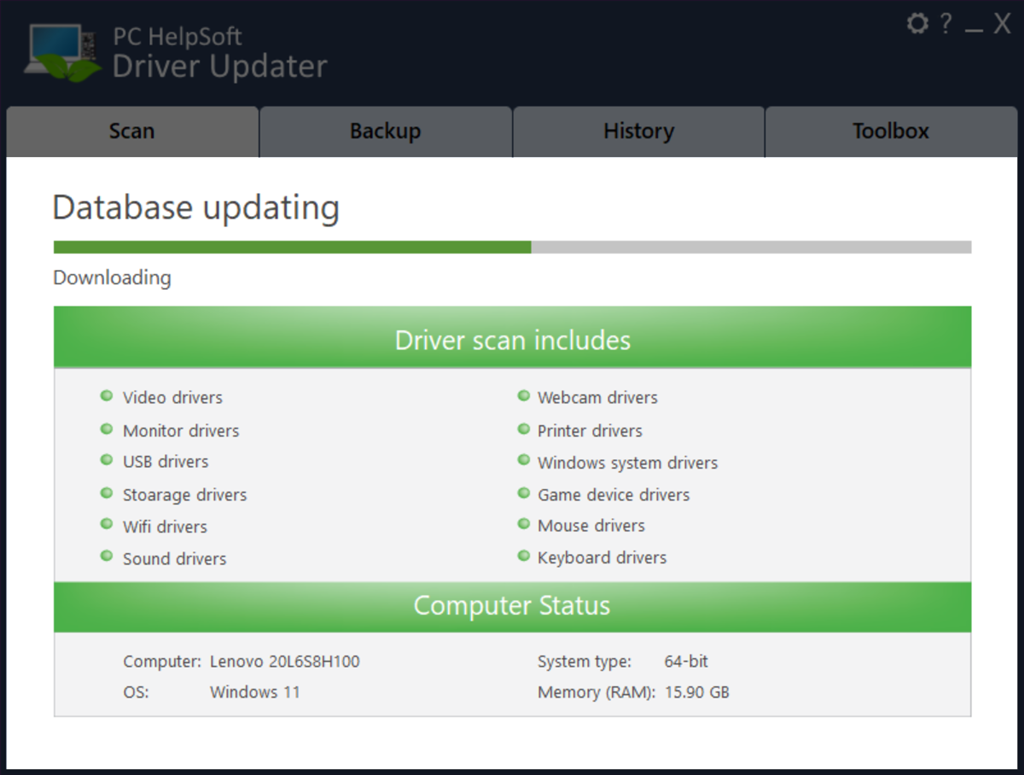The height and width of the screenshot is (775, 1024).
Task: Switch to the Backup tab
Action: pyautogui.click(x=385, y=131)
